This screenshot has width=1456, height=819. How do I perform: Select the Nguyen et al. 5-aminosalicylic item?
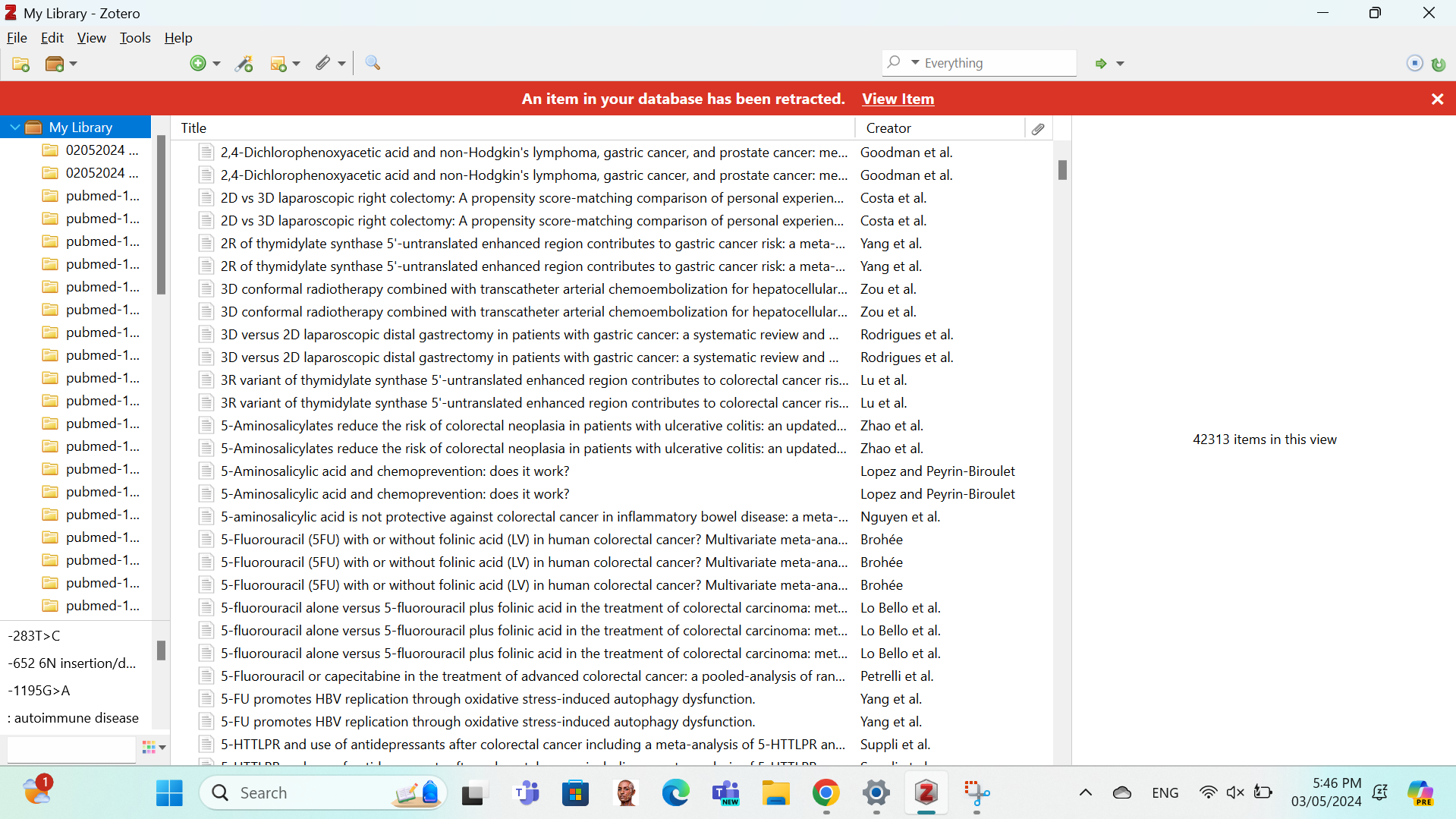click(x=612, y=517)
